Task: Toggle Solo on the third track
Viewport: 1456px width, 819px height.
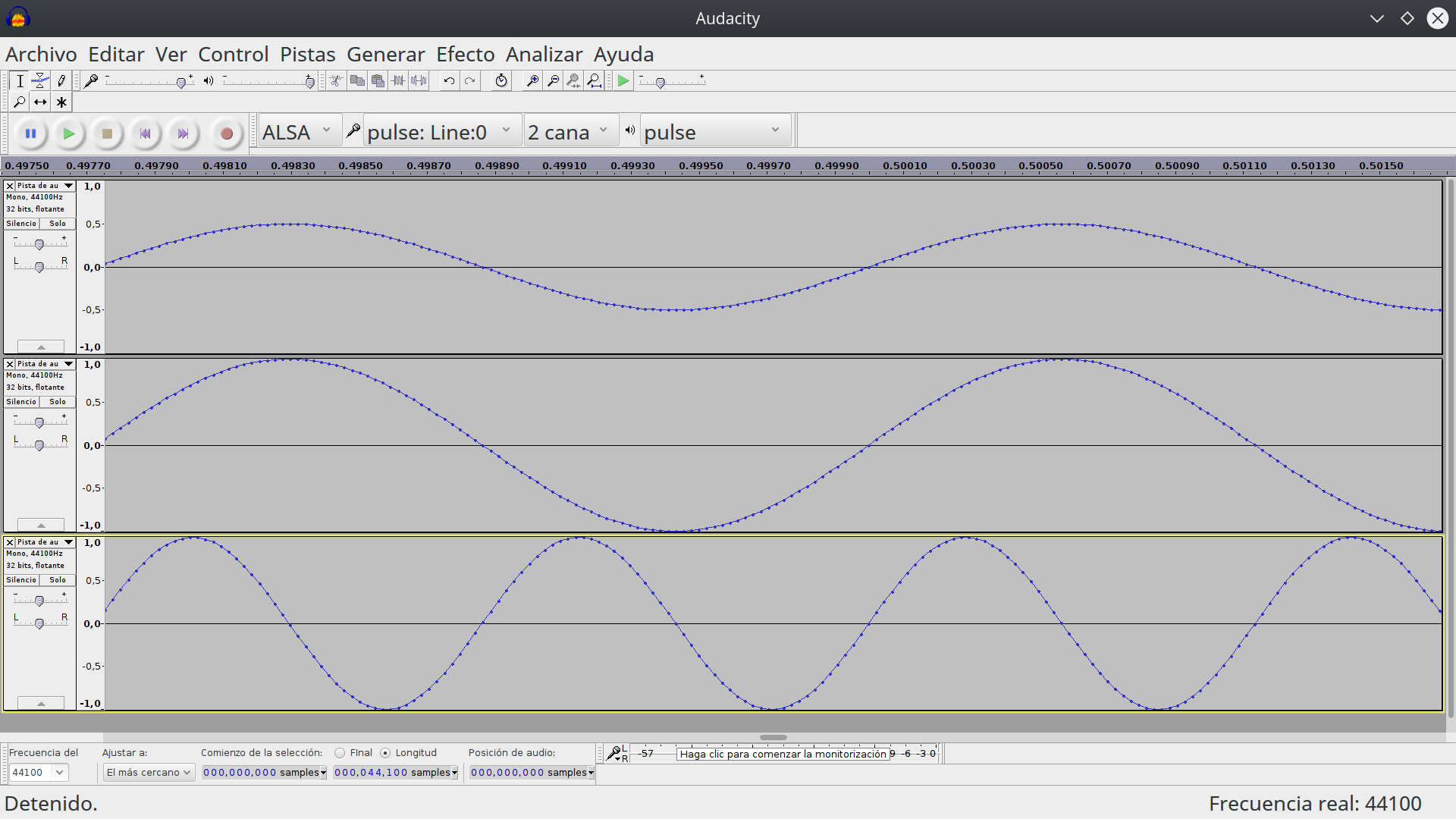Action: tap(58, 580)
